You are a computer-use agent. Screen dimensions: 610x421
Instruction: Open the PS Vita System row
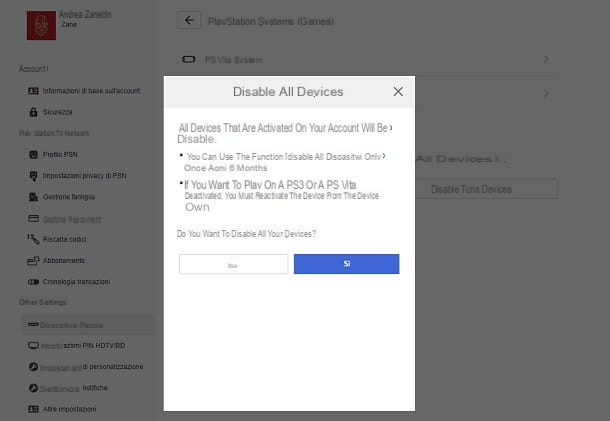point(366,60)
